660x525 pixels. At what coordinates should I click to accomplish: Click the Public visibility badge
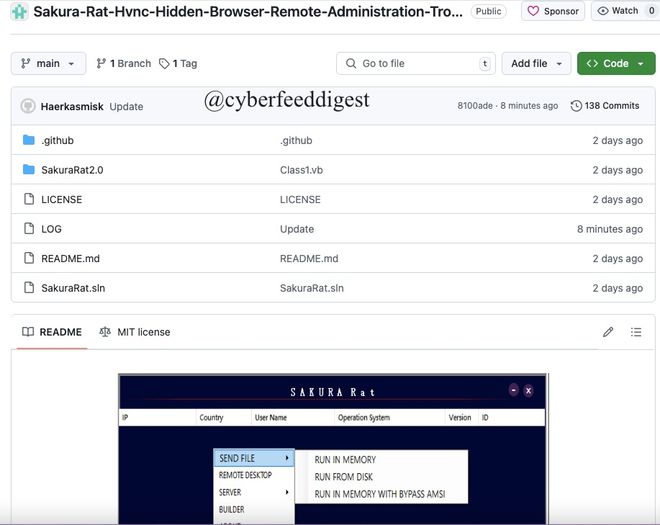pyautogui.click(x=488, y=11)
